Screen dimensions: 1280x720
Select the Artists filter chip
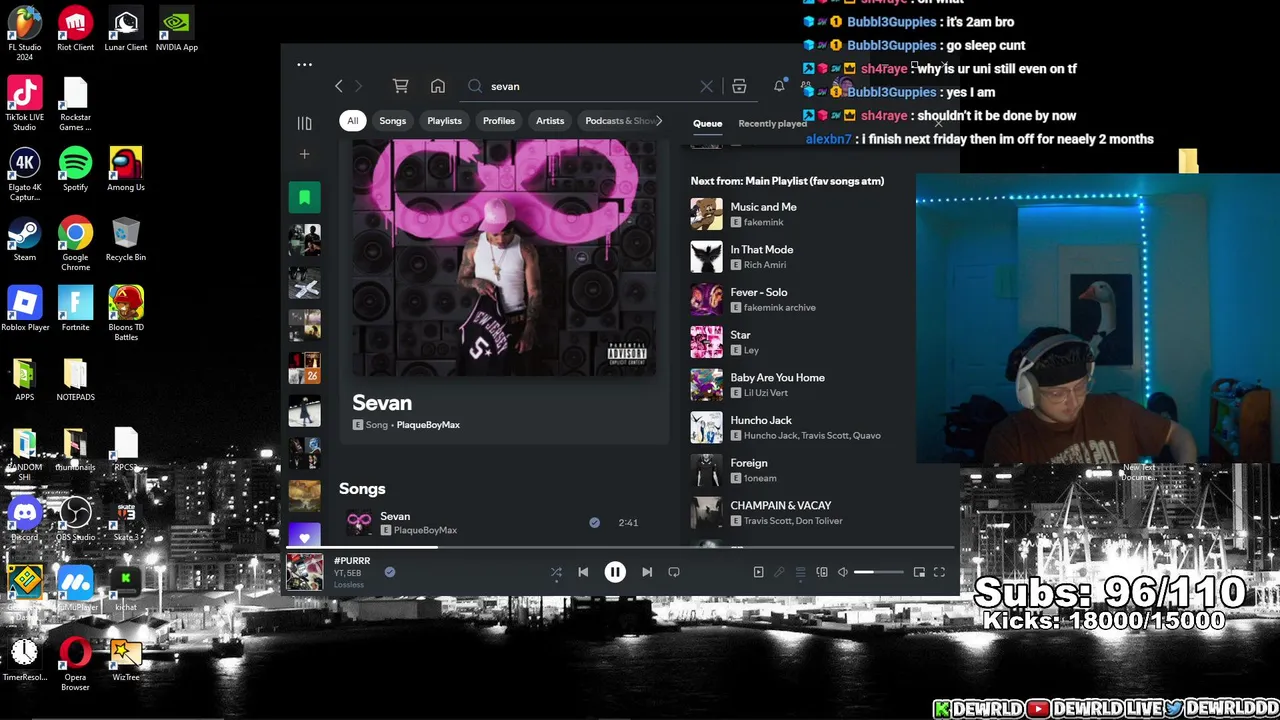(x=550, y=121)
